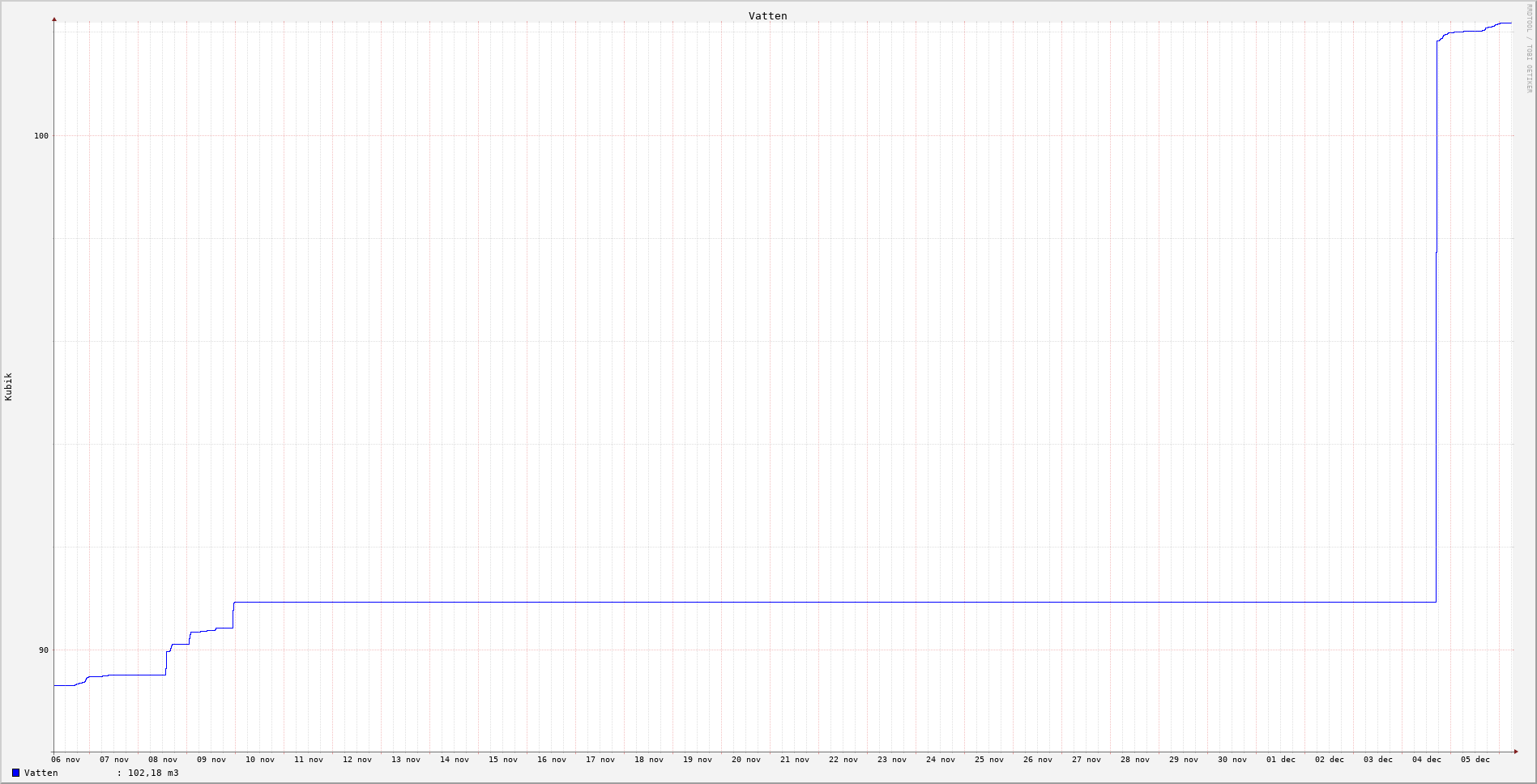Click the RRDTOOL / TOBI OETIKER watermark
Viewport: 1537px width, 784px height.
[1529, 49]
